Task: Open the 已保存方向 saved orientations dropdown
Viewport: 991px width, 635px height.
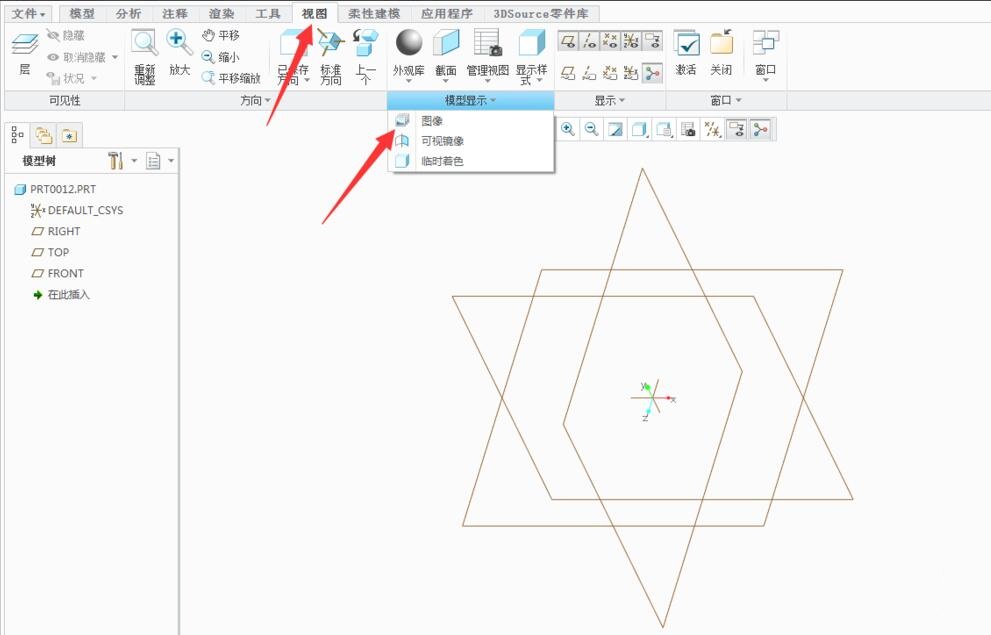Action: point(294,76)
